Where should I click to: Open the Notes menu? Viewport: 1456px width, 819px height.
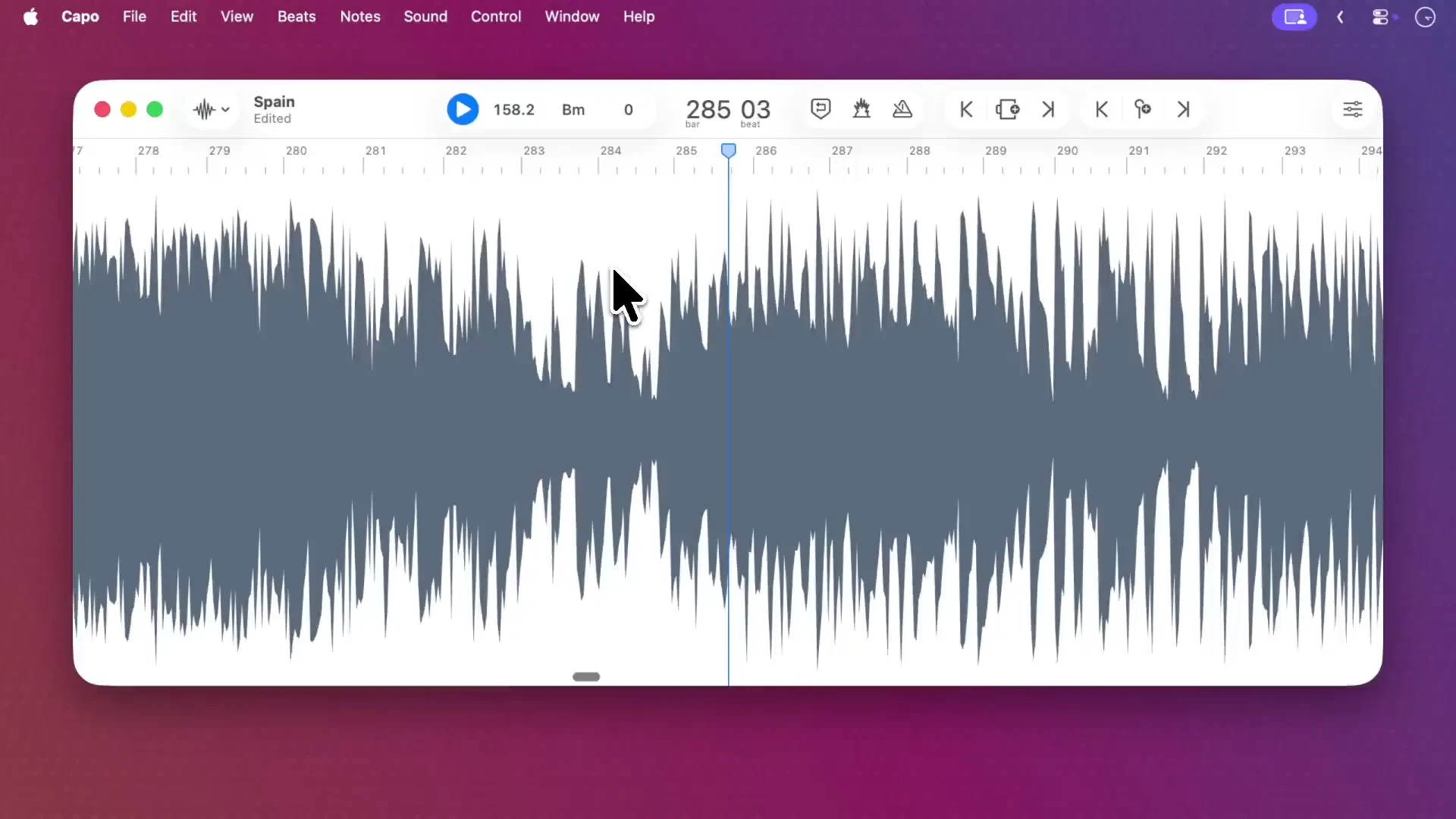point(360,17)
